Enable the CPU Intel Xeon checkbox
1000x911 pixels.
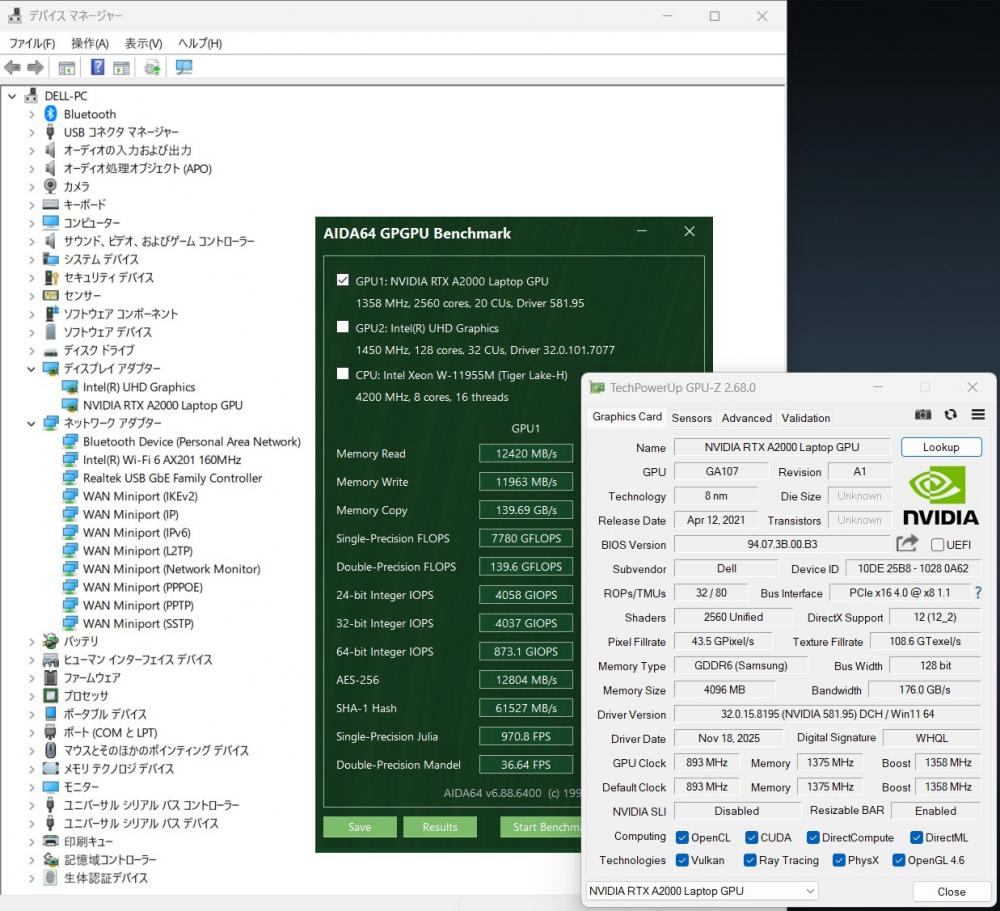pyautogui.click(x=343, y=374)
